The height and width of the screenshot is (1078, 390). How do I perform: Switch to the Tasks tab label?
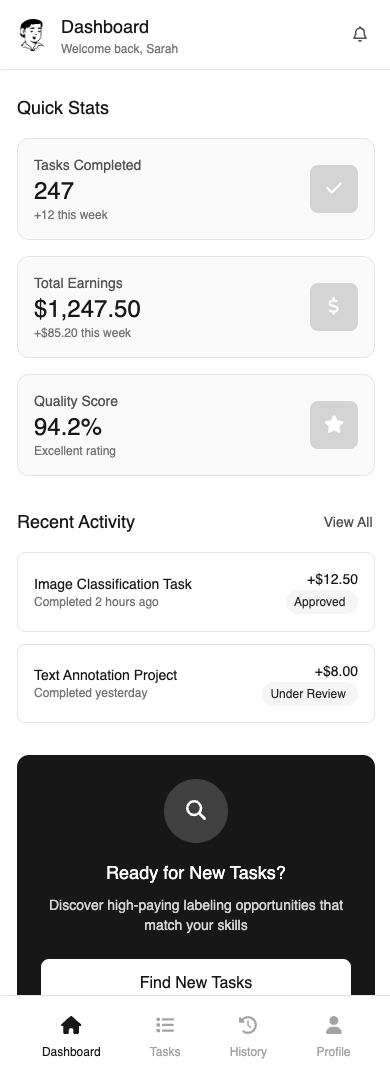coord(165,1052)
